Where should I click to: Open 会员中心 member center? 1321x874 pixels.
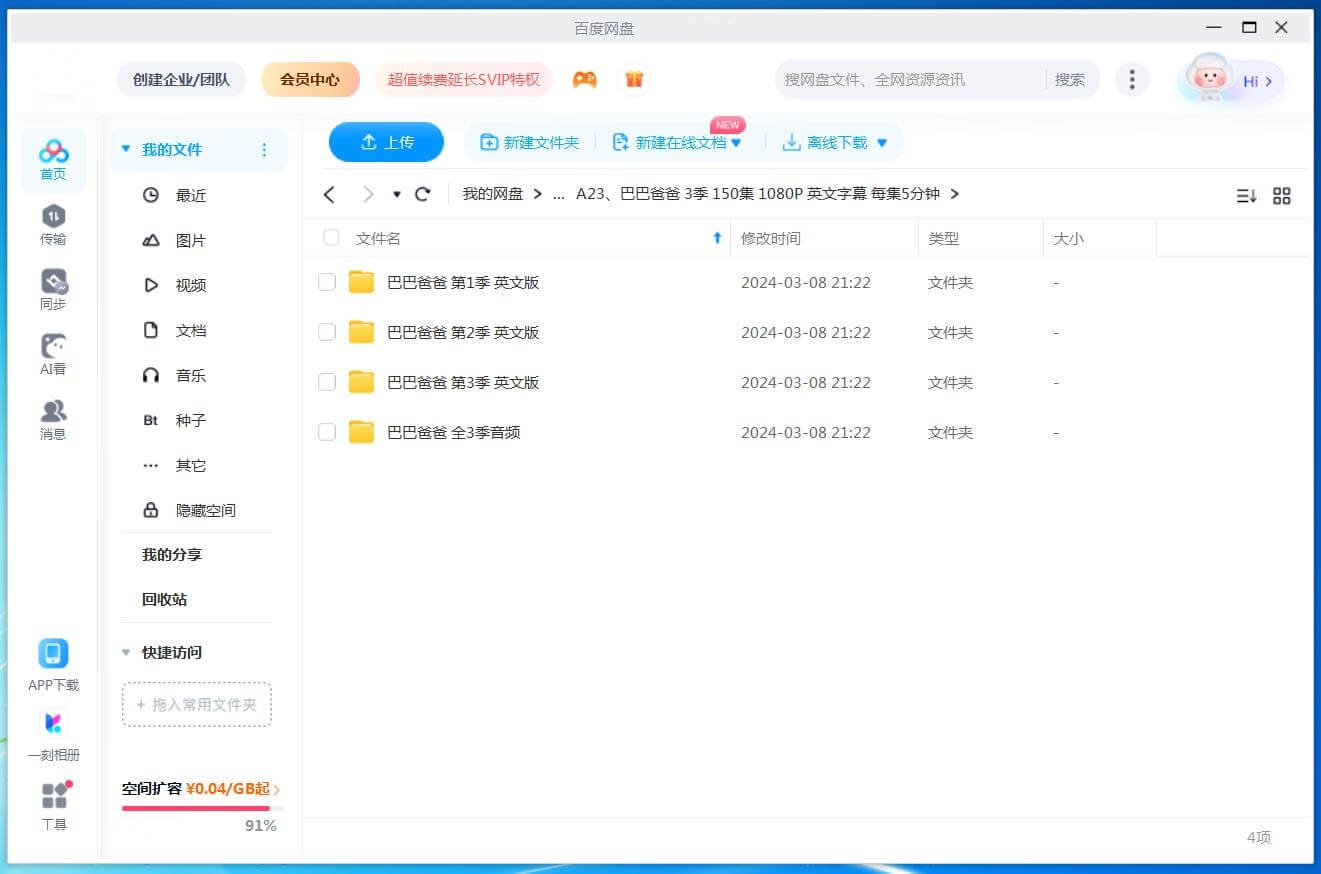point(310,79)
